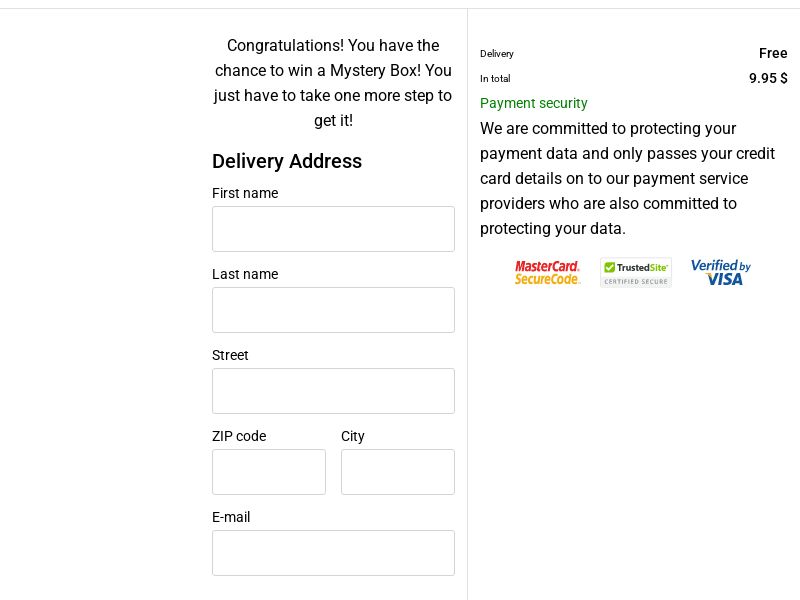The height and width of the screenshot is (600, 800).
Task: Select the ZIP code field
Action: click(x=269, y=472)
